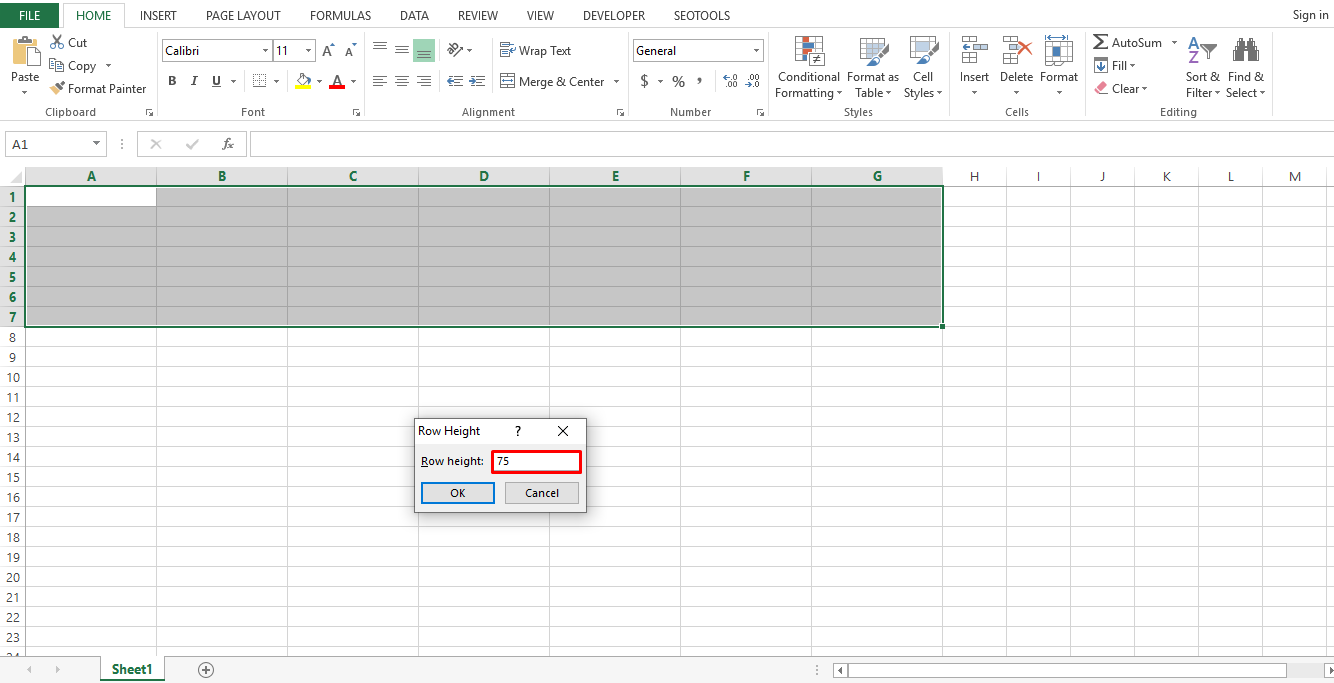
Task: Click the Row height input field
Action: click(x=536, y=461)
